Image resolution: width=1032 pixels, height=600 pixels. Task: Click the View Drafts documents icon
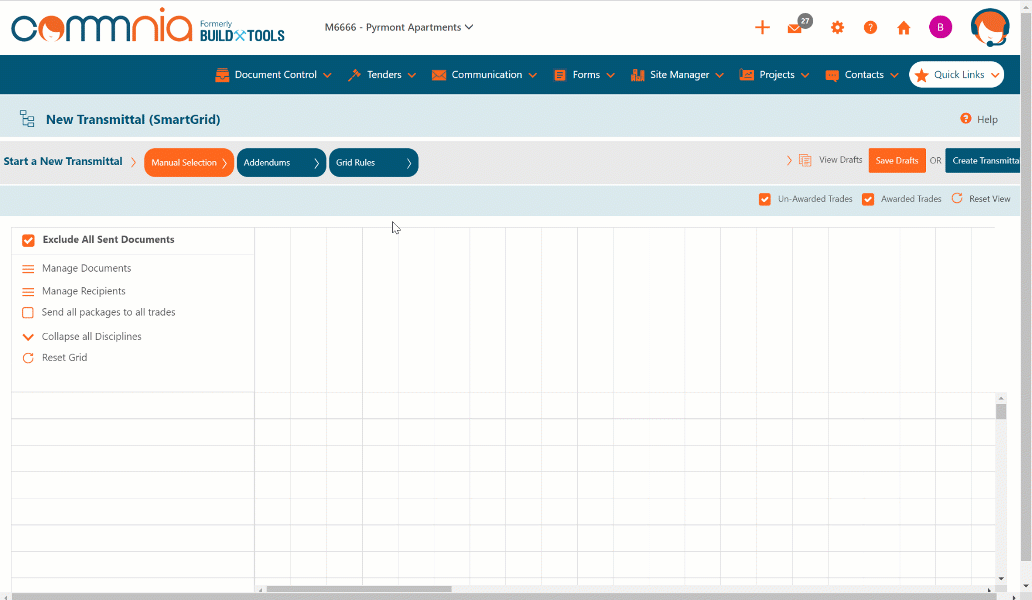point(805,161)
